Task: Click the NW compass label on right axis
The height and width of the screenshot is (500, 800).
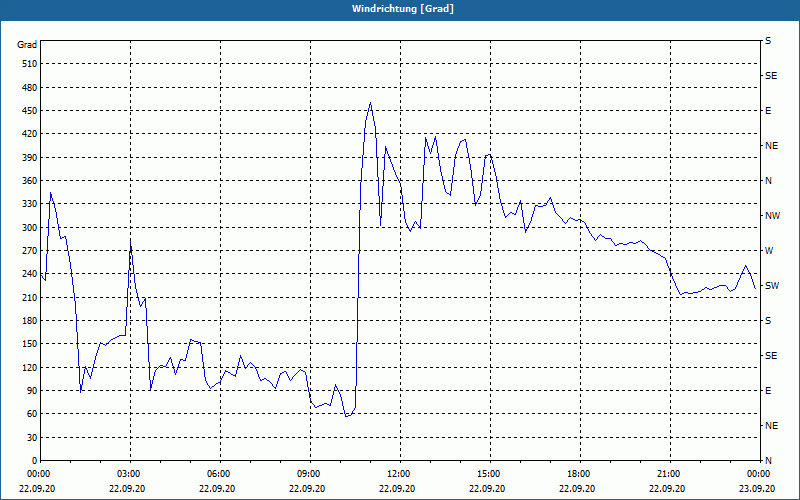Action: (772, 216)
